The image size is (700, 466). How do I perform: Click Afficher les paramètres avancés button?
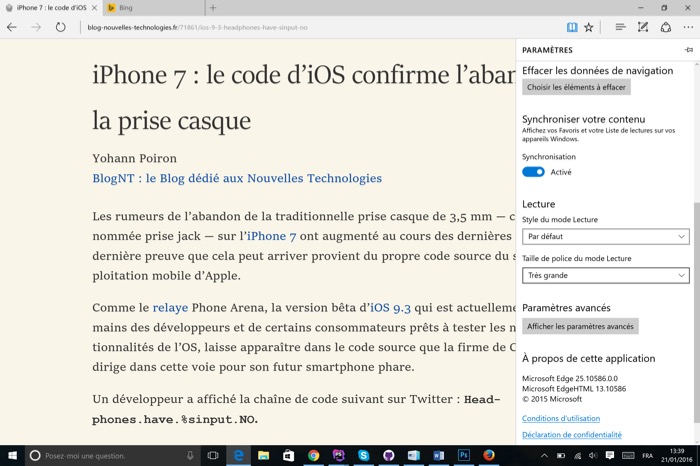click(580, 326)
